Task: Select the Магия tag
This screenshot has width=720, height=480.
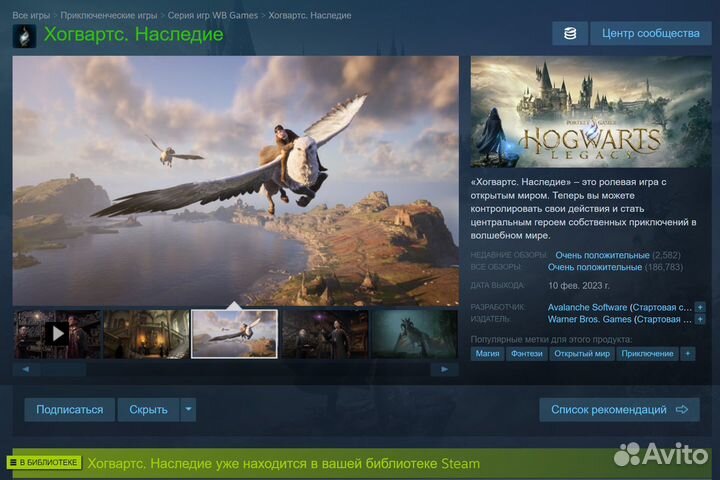Action: (x=487, y=354)
